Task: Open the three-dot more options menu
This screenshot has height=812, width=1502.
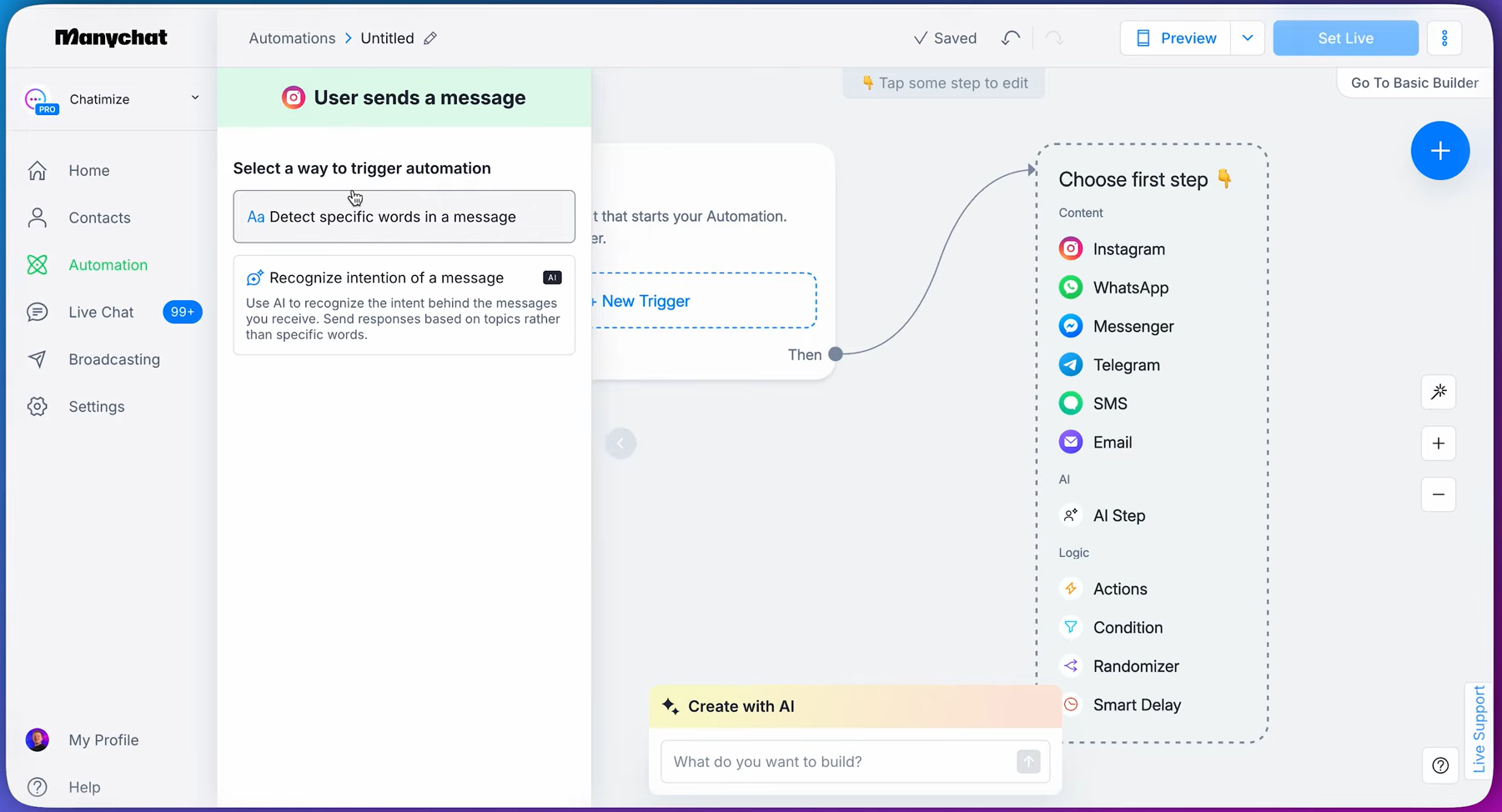Action: pyautogui.click(x=1444, y=38)
